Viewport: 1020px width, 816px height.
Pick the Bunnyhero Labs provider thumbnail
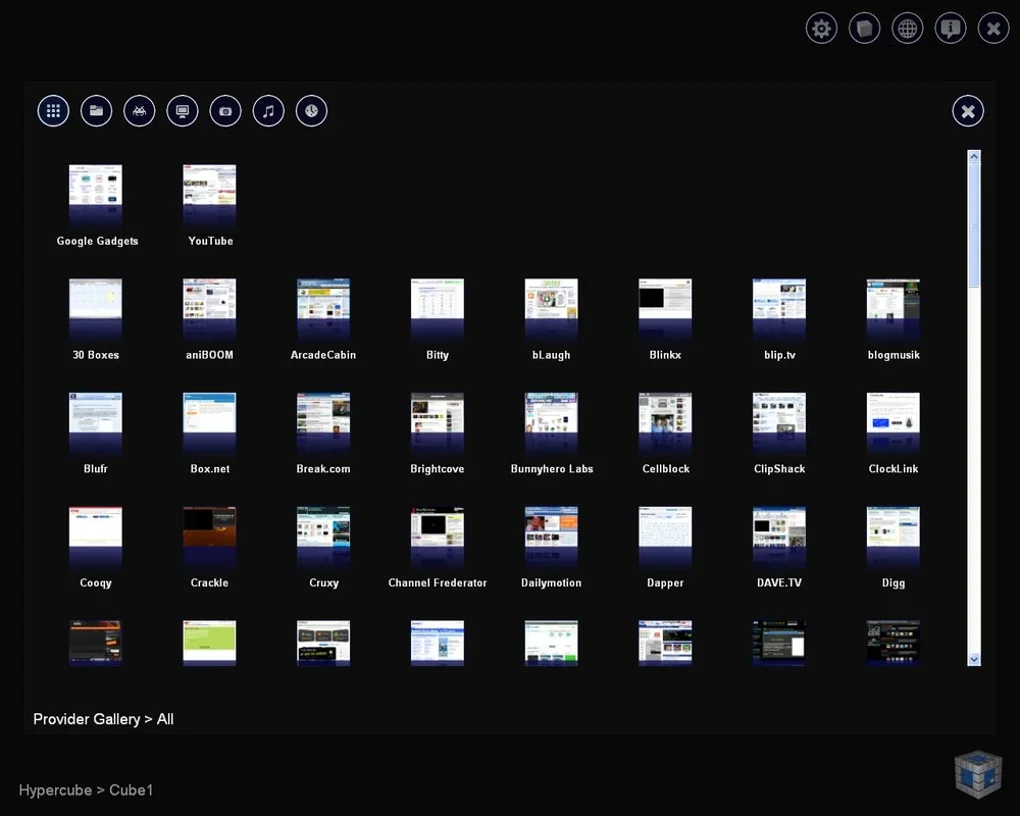551,422
